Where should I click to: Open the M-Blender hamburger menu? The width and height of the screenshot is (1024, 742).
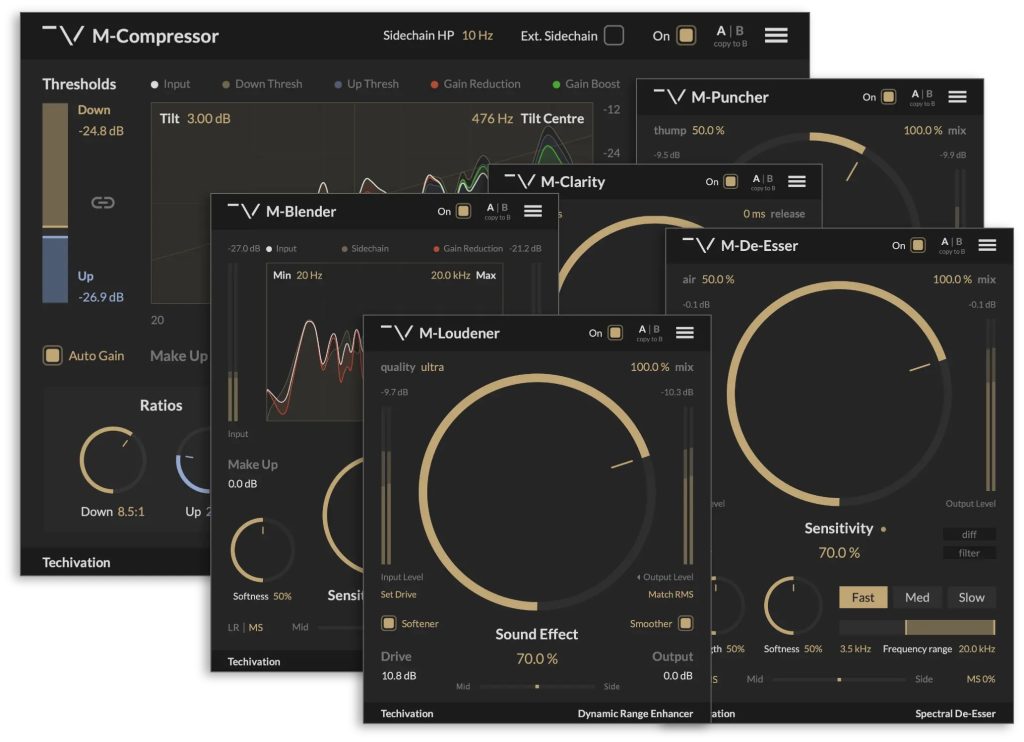532,211
